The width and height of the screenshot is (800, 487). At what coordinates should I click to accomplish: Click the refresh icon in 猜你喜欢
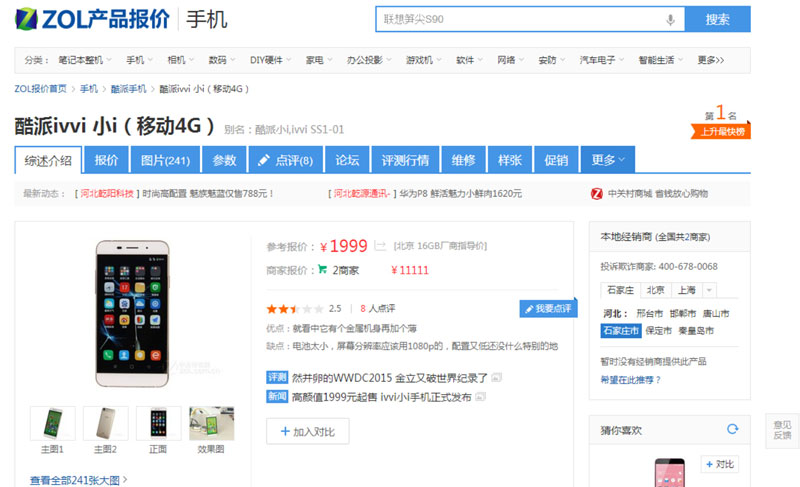coord(733,429)
